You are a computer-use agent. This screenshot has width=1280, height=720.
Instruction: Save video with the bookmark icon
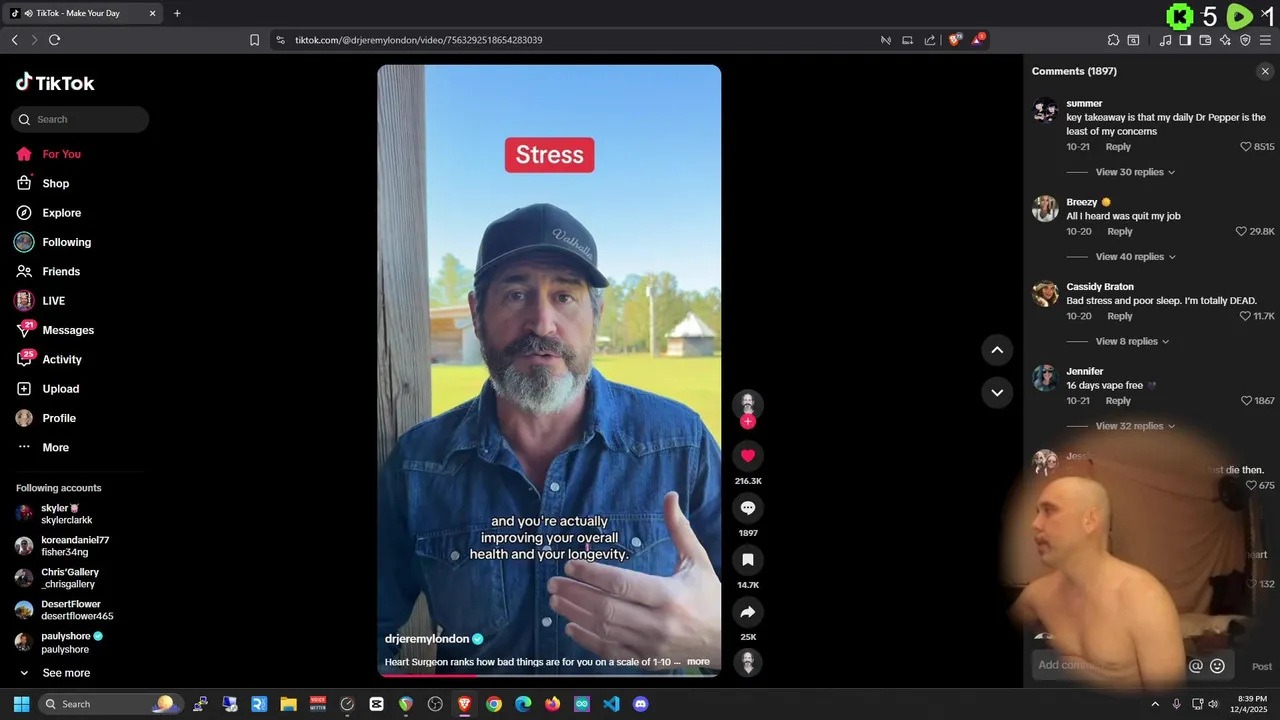point(748,560)
